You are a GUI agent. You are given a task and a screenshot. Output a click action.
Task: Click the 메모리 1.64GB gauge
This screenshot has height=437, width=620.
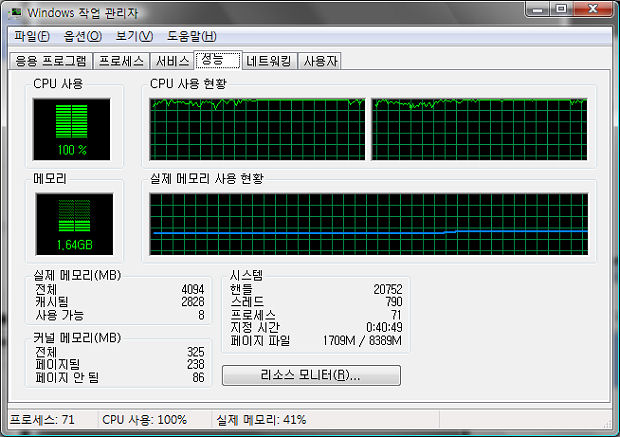click(x=74, y=224)
